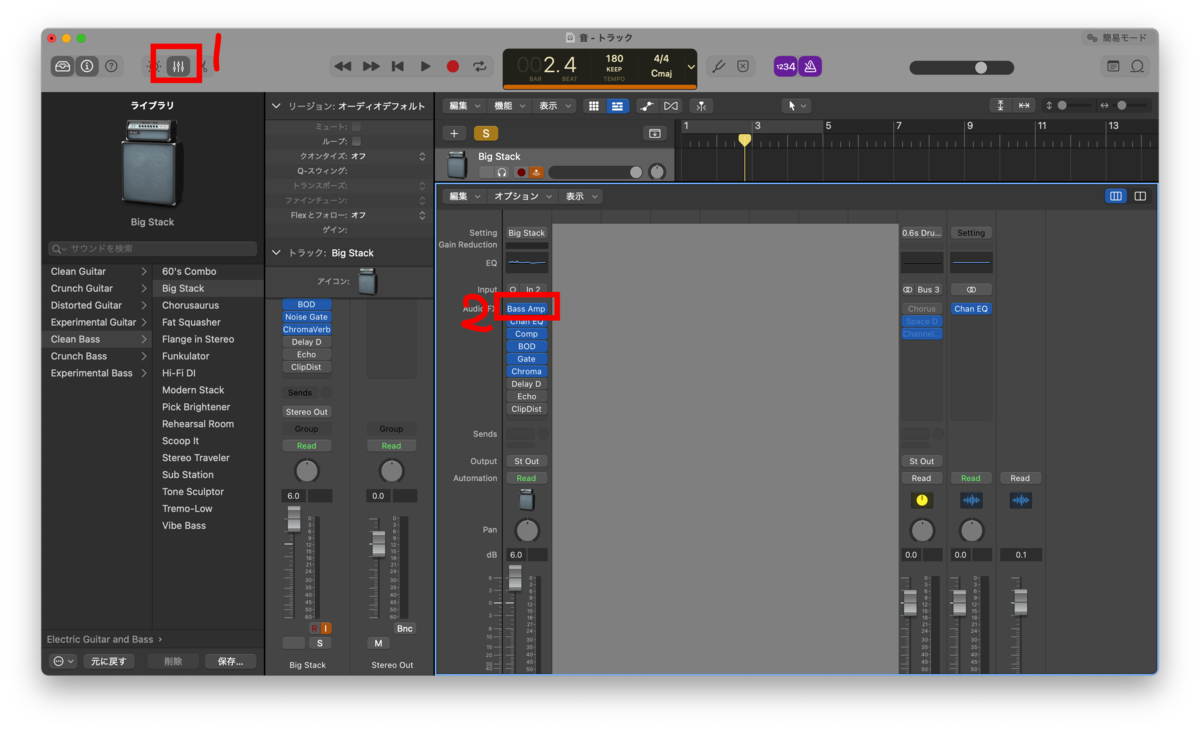Open the mixer オプション menu
The width and height of the screenshot is (1200, 730).
pos(522,196)
